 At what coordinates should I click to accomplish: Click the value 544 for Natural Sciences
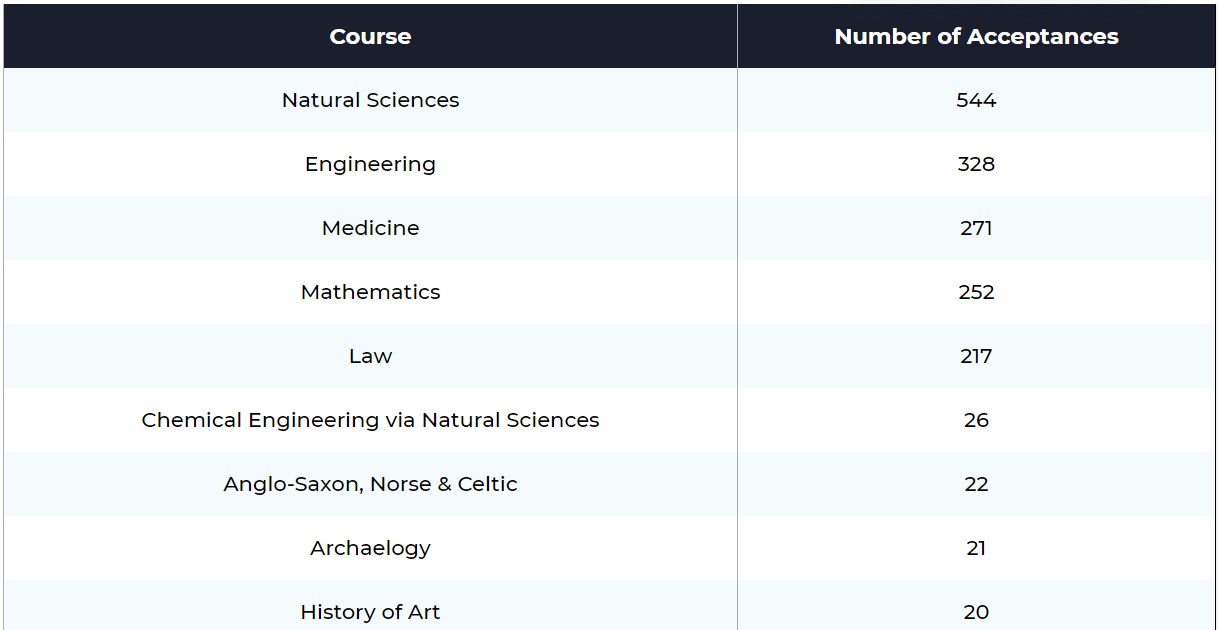click(x=976, y=100)
